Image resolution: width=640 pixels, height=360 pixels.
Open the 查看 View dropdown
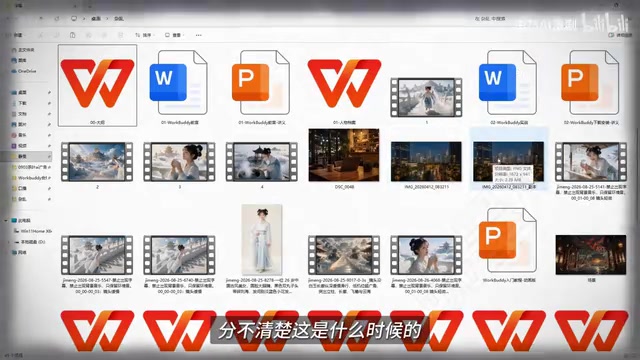click(175, 35)
